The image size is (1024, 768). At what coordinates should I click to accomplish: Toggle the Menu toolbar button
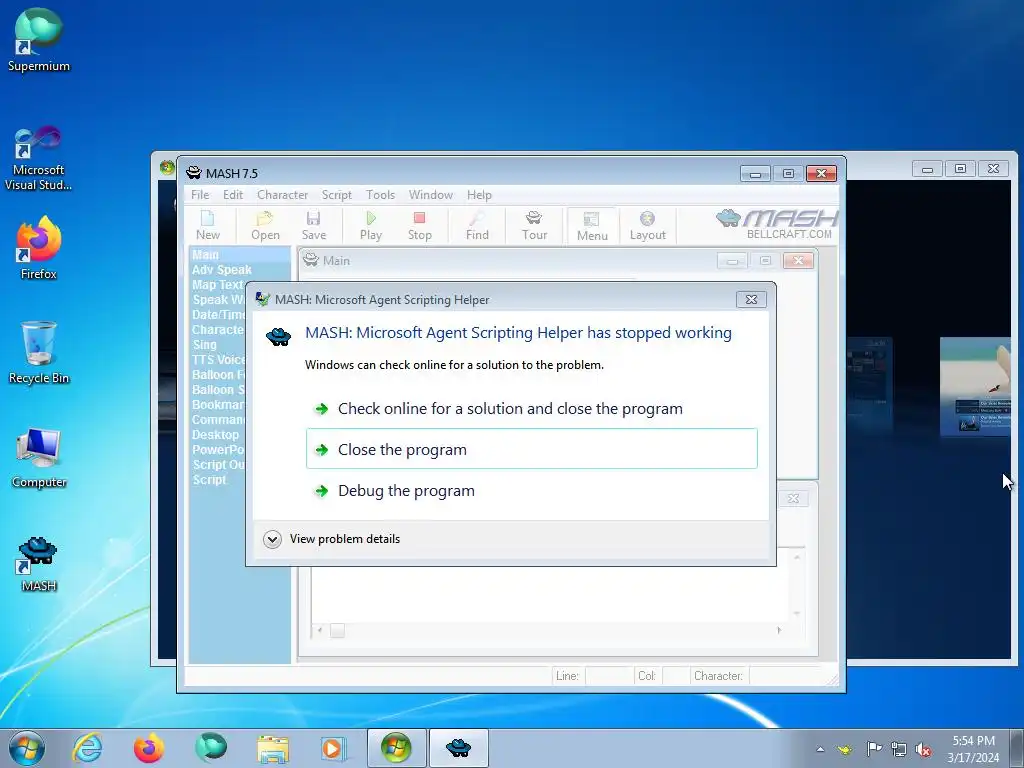point(592,226)
